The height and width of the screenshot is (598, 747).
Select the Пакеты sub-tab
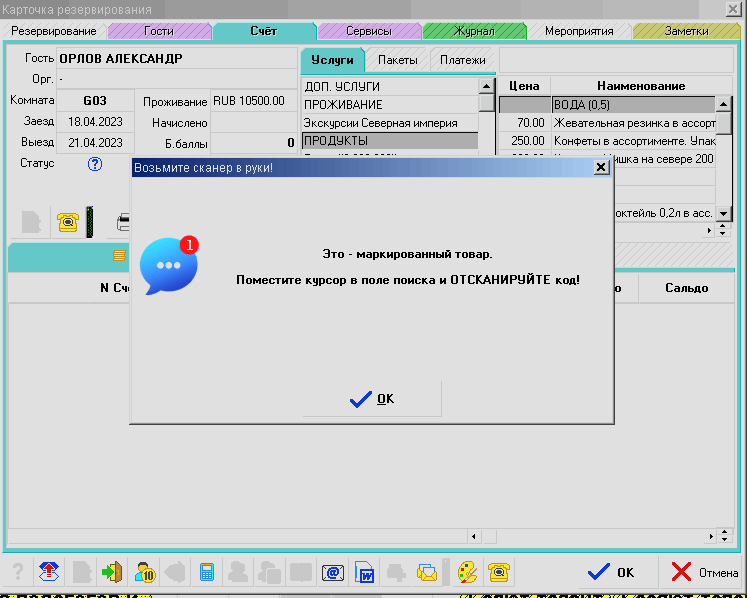[397, 60]
